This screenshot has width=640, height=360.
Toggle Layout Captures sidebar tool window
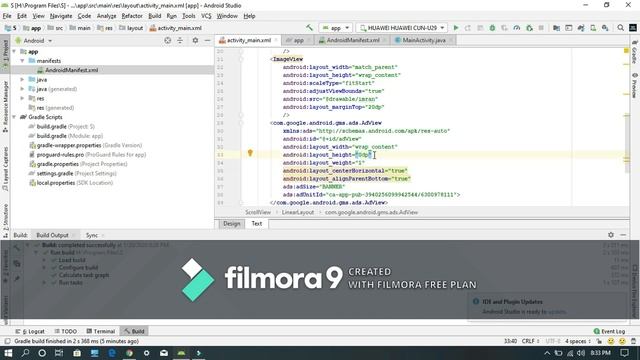point(5,169)
